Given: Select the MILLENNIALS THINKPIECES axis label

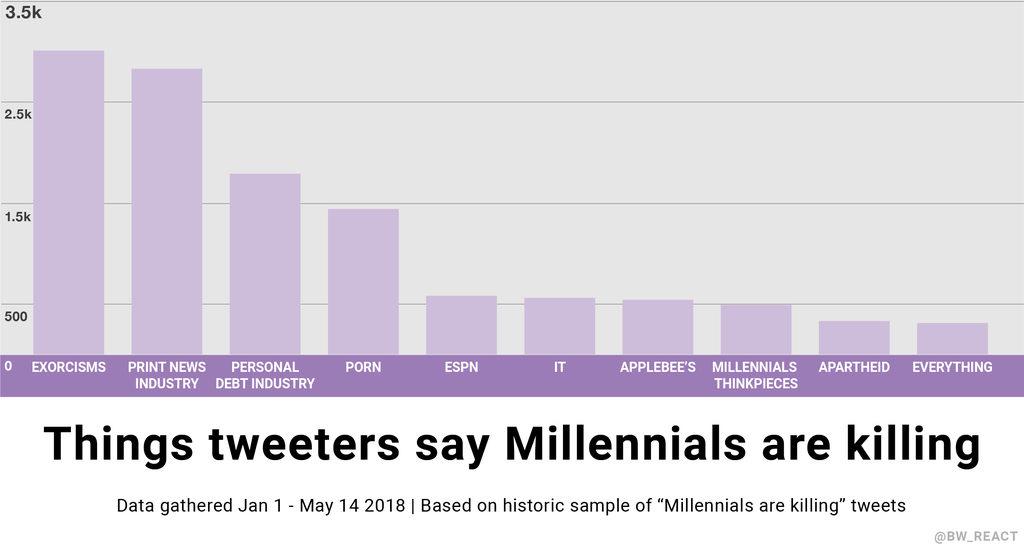Looking at the screenshot, I should 755,375.
